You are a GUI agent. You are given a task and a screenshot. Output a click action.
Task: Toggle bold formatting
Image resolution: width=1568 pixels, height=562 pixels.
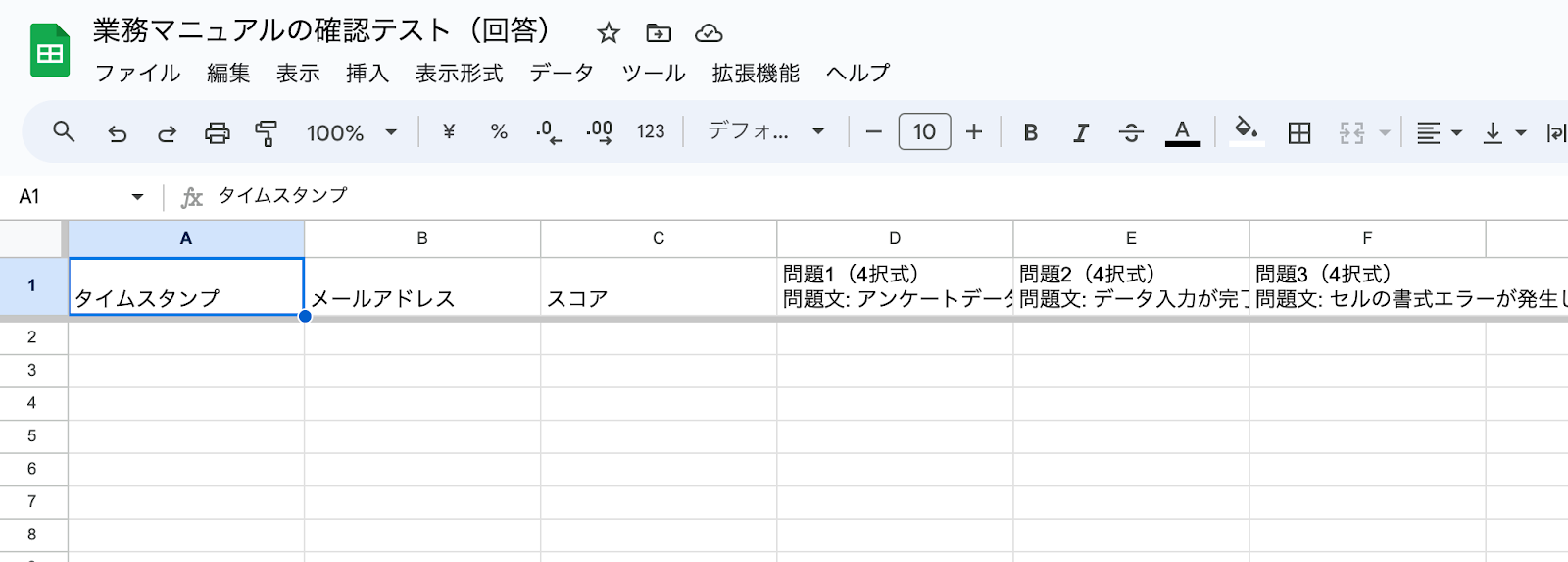pos(1031,132)
